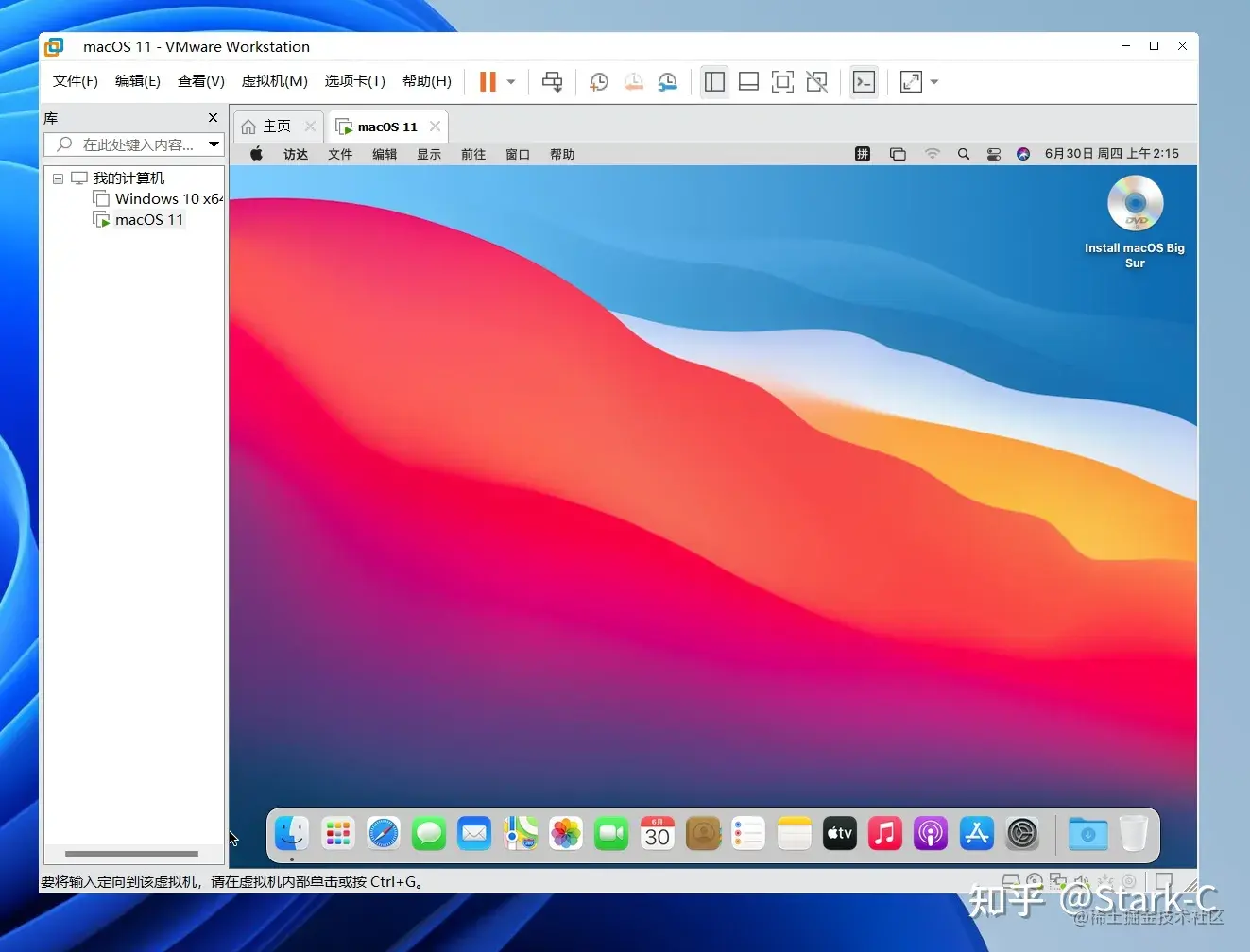The image size is (1250, 952).
Task: Click the date and time in menu bar
Action: click(x=1112, y=154)
